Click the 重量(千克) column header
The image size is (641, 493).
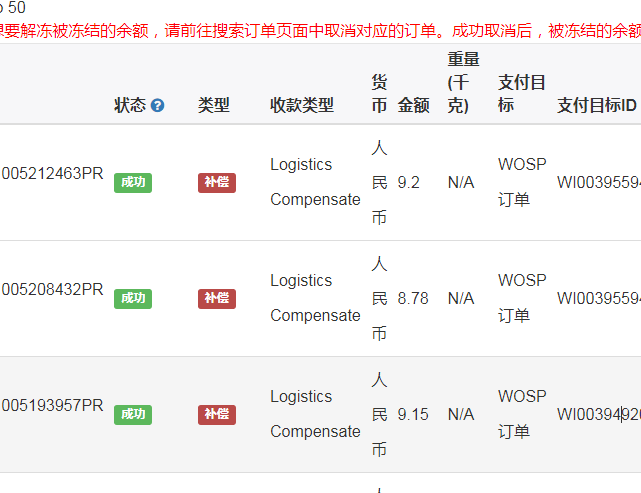coord(464,82)
